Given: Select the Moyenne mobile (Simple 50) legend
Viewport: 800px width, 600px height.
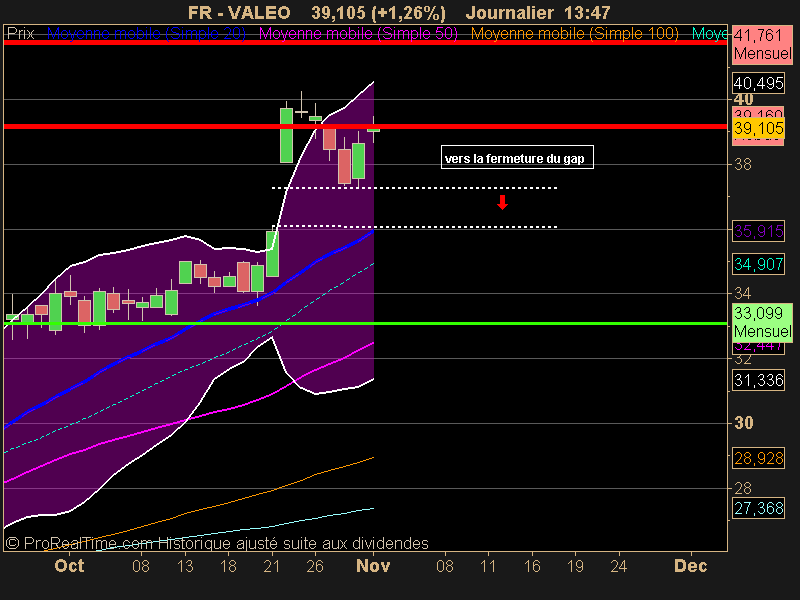Looking at the screenshot, I should [x=358, y=34].
